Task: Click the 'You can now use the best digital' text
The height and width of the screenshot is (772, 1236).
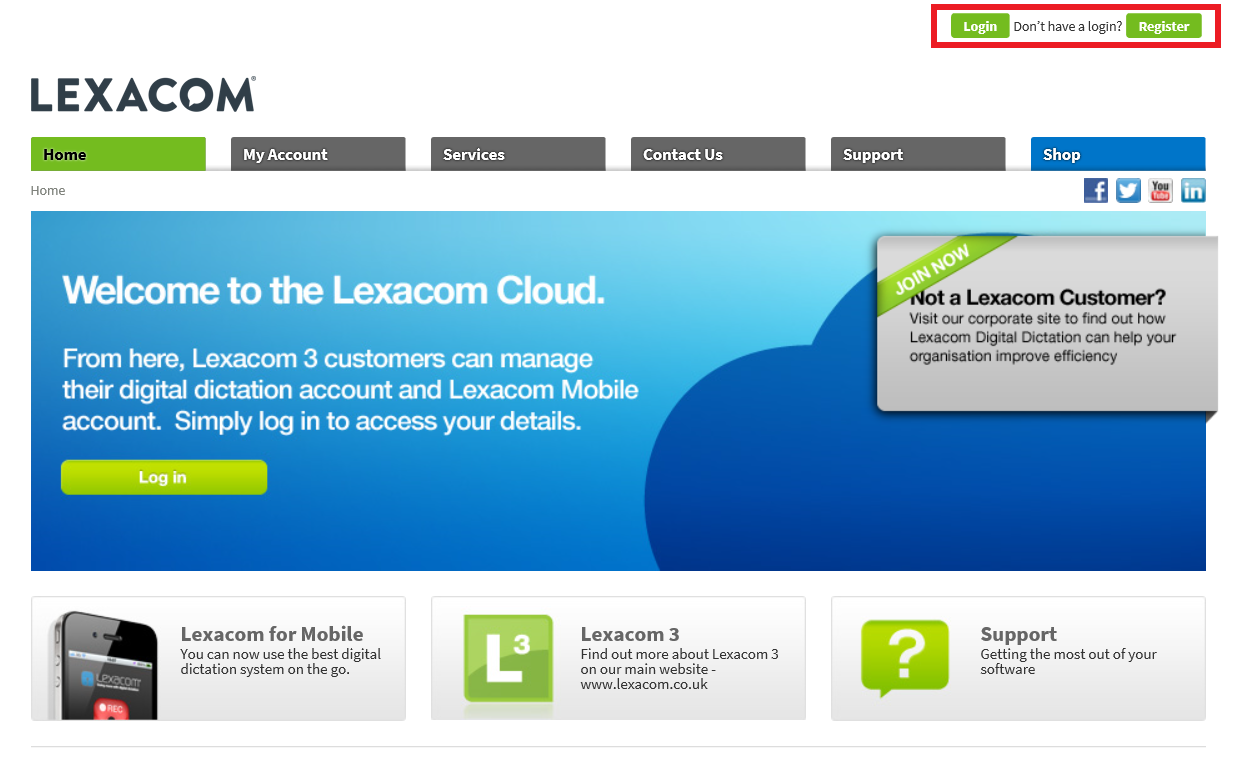Action: coord(281,654)
